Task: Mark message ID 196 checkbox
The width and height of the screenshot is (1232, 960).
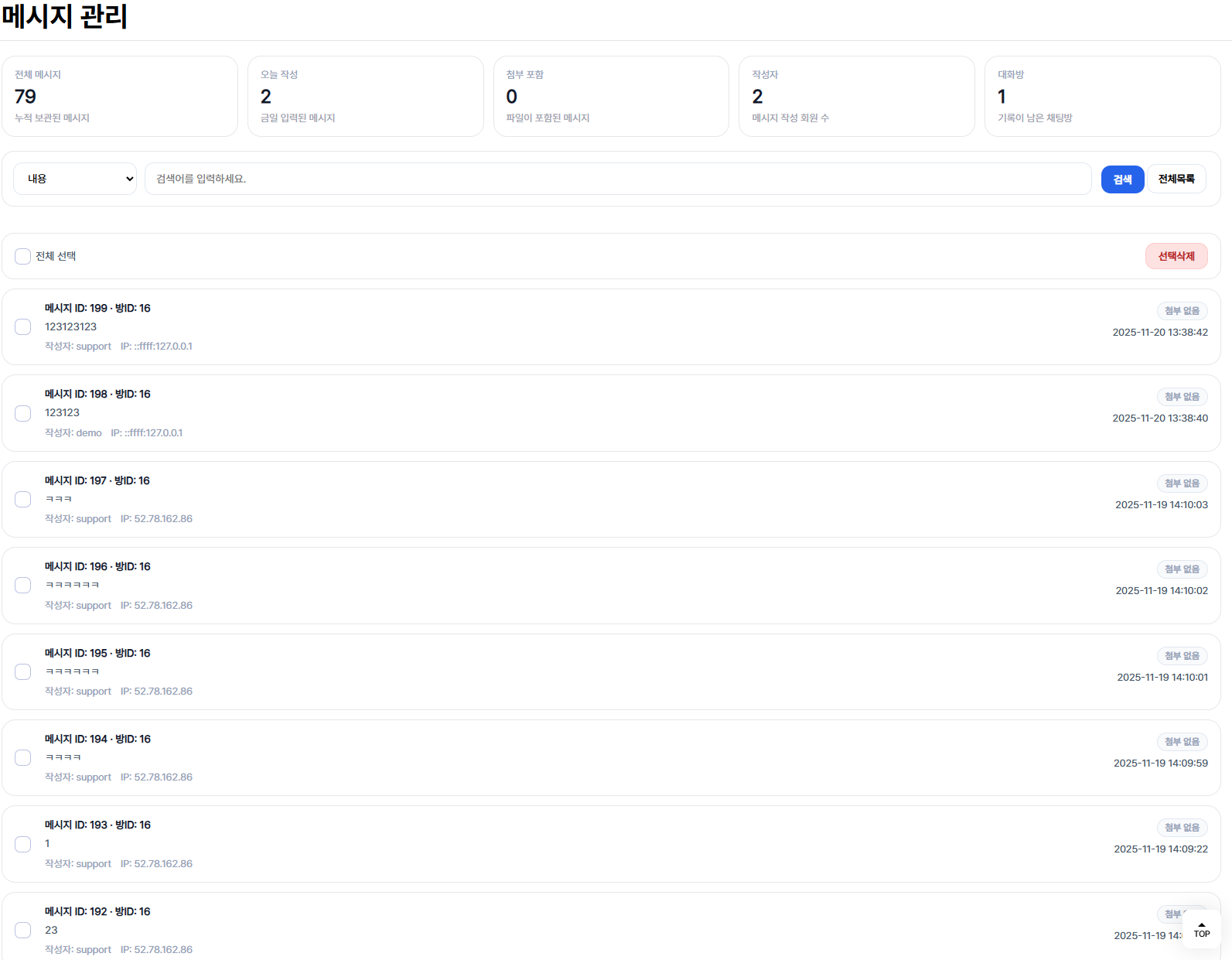Action: coord(23,586)
